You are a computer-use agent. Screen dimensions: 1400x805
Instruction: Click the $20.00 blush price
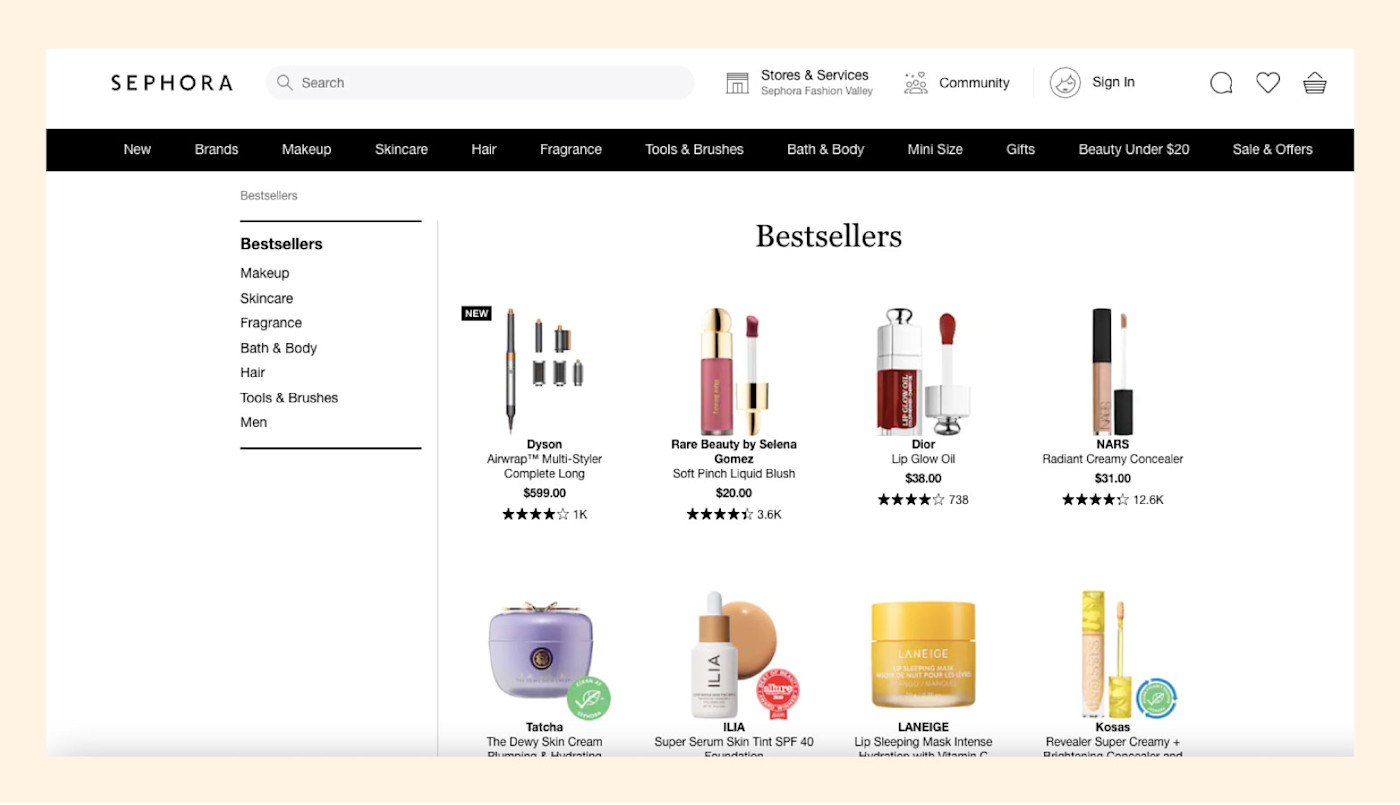tap(734, 493)
